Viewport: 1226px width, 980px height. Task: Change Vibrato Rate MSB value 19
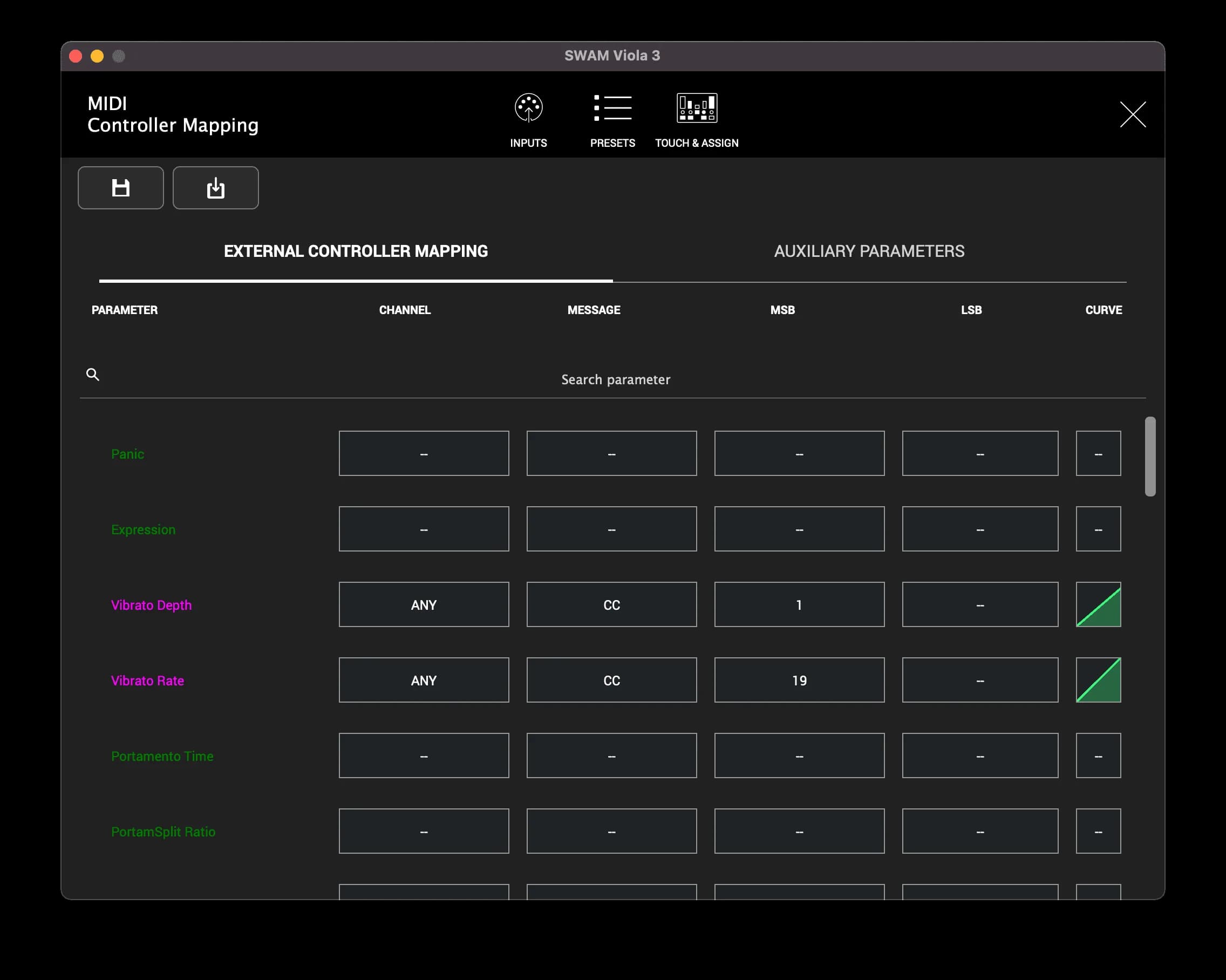click(799, 680)
